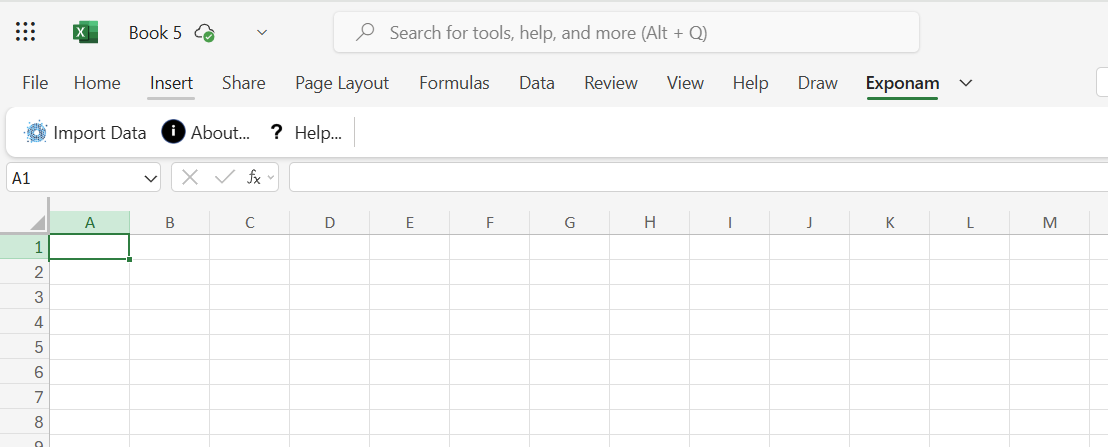Cancel entry with the X formula icon
Image resolution: width=1108 pixels, height=447 pixels.
(189, 177)
